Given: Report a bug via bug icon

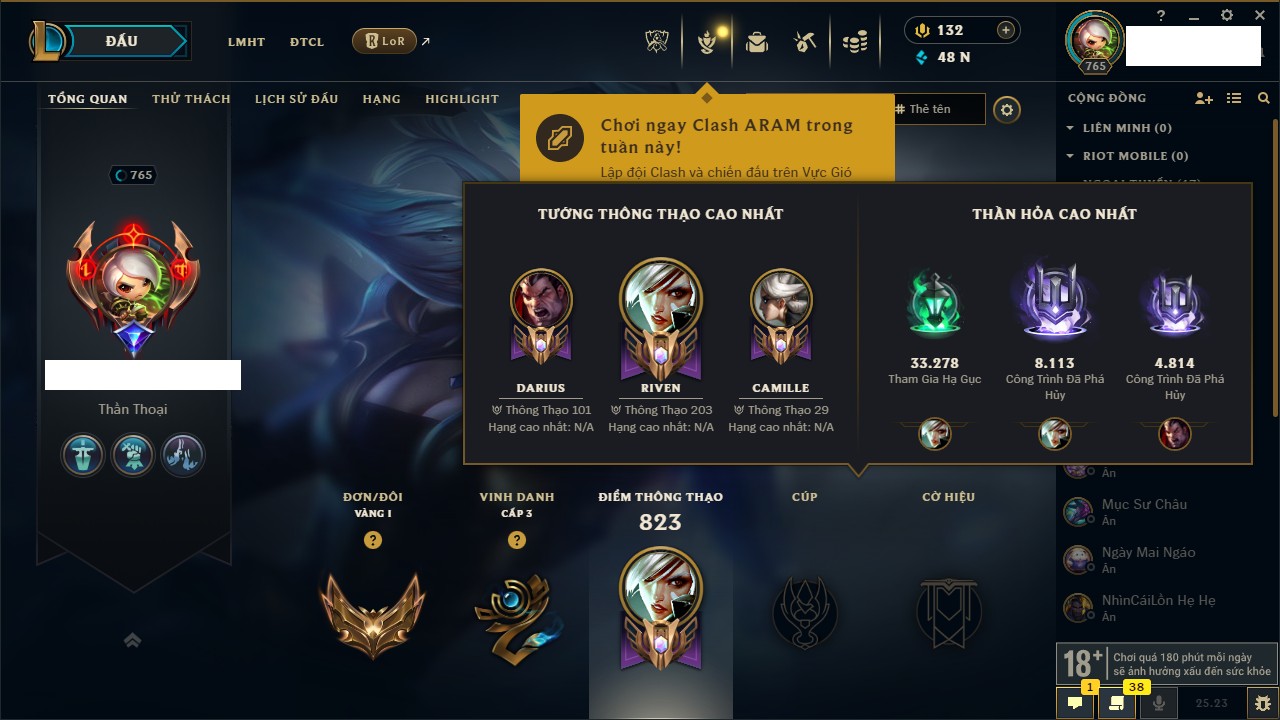Looking at the screenshot, I should (1263, 703).
